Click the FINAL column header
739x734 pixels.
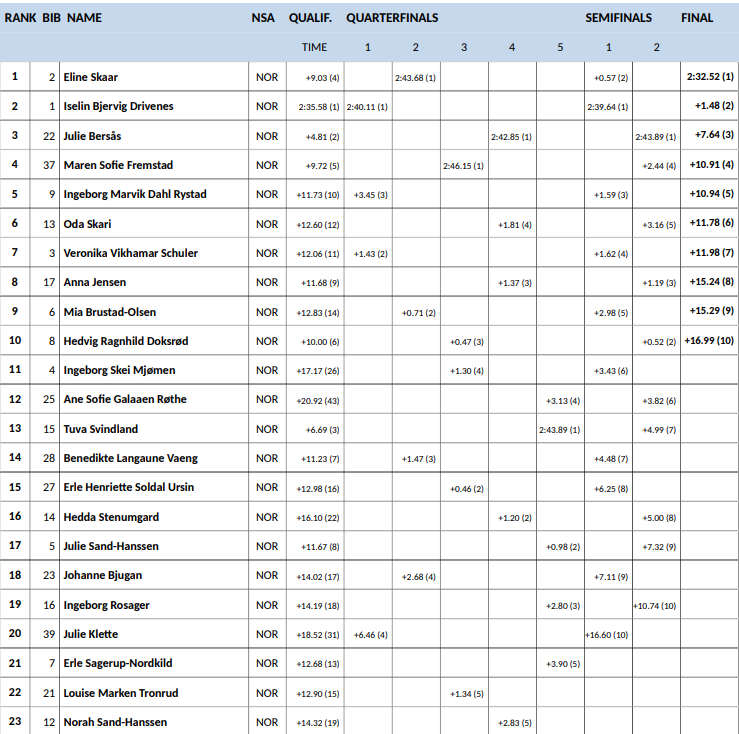697,18
